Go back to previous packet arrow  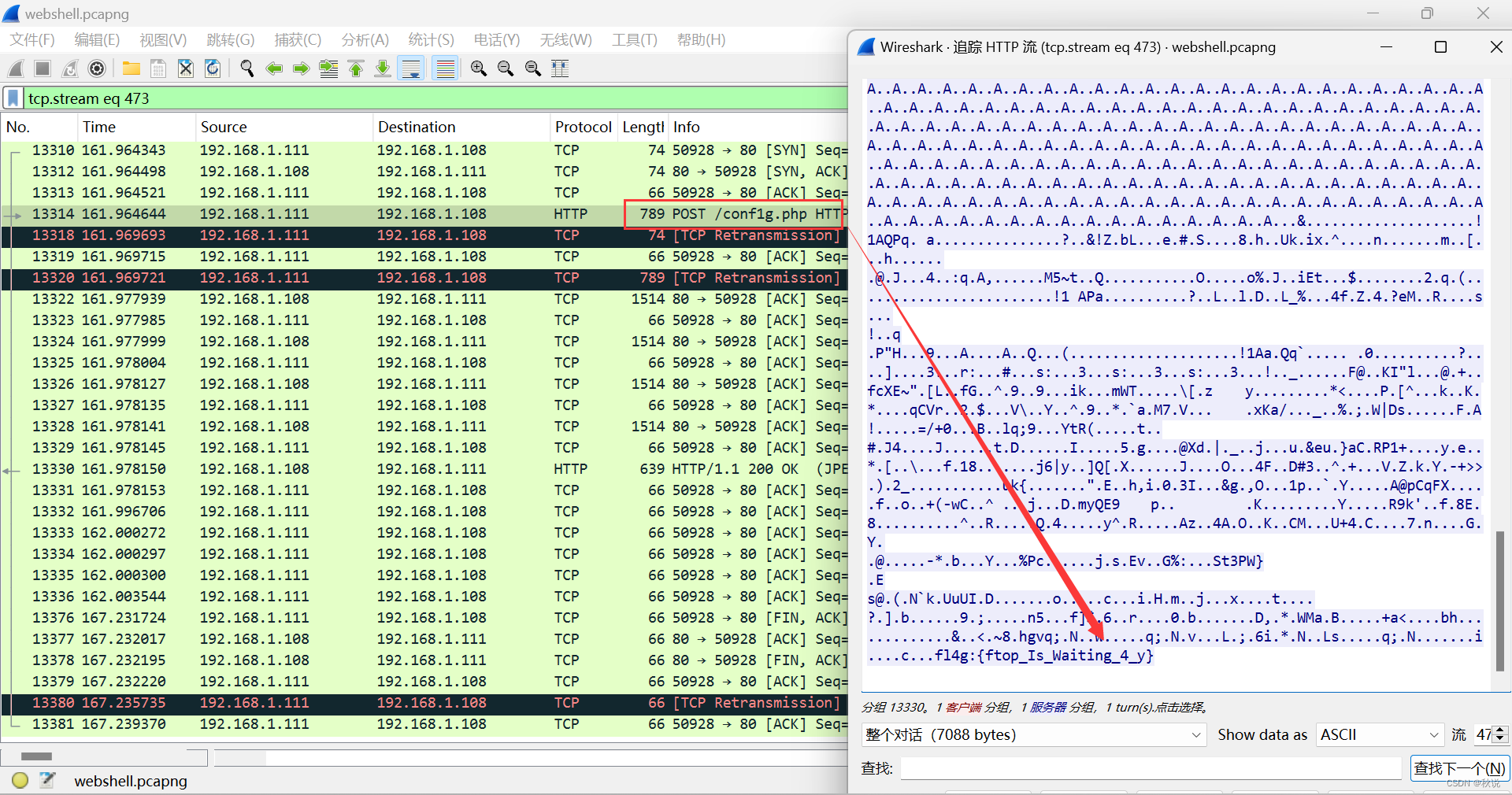tap(274, 68)
